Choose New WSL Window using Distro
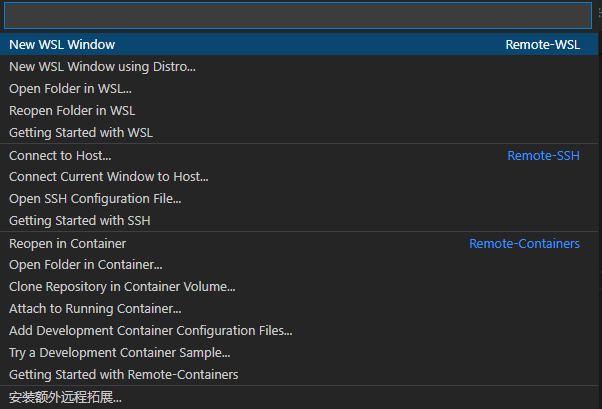Screen dimensions: 602x409 [102, 67]
